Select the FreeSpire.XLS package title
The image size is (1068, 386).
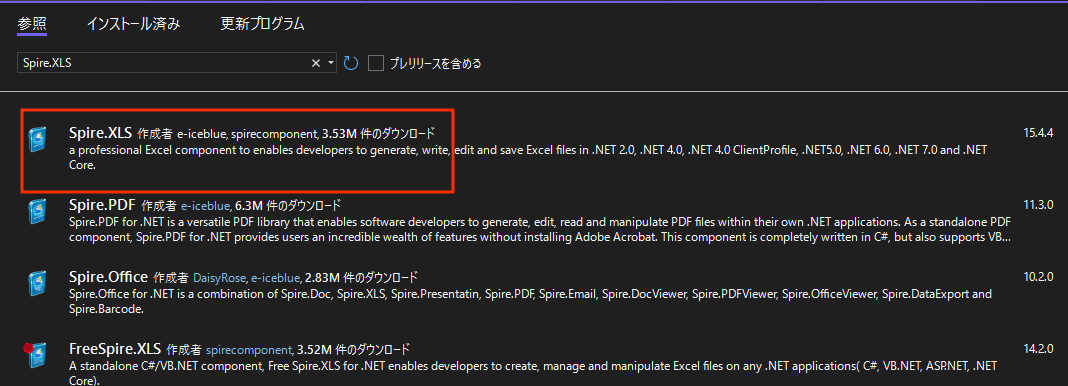115,349
